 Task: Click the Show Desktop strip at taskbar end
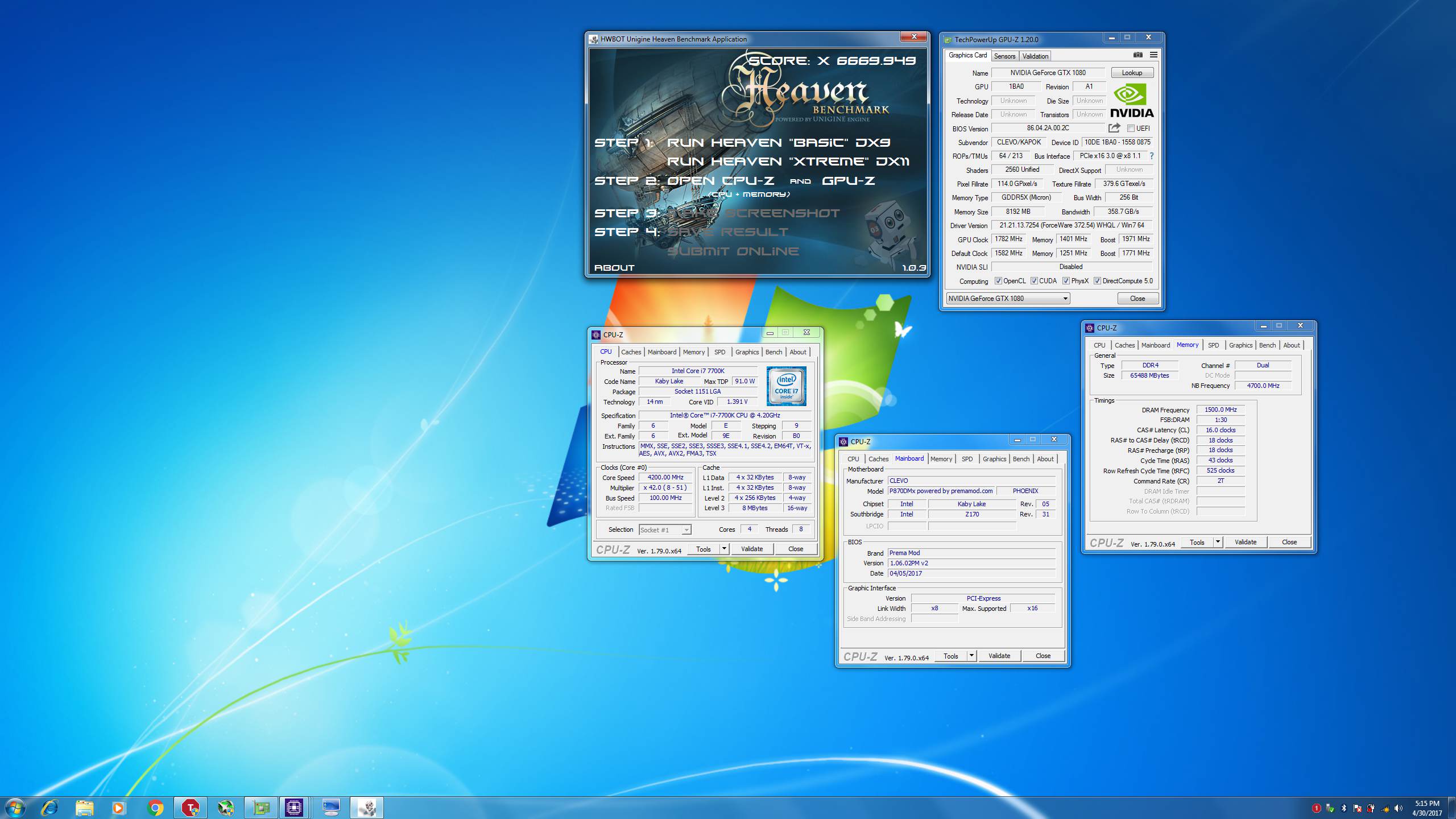[x=1452, y=808]
